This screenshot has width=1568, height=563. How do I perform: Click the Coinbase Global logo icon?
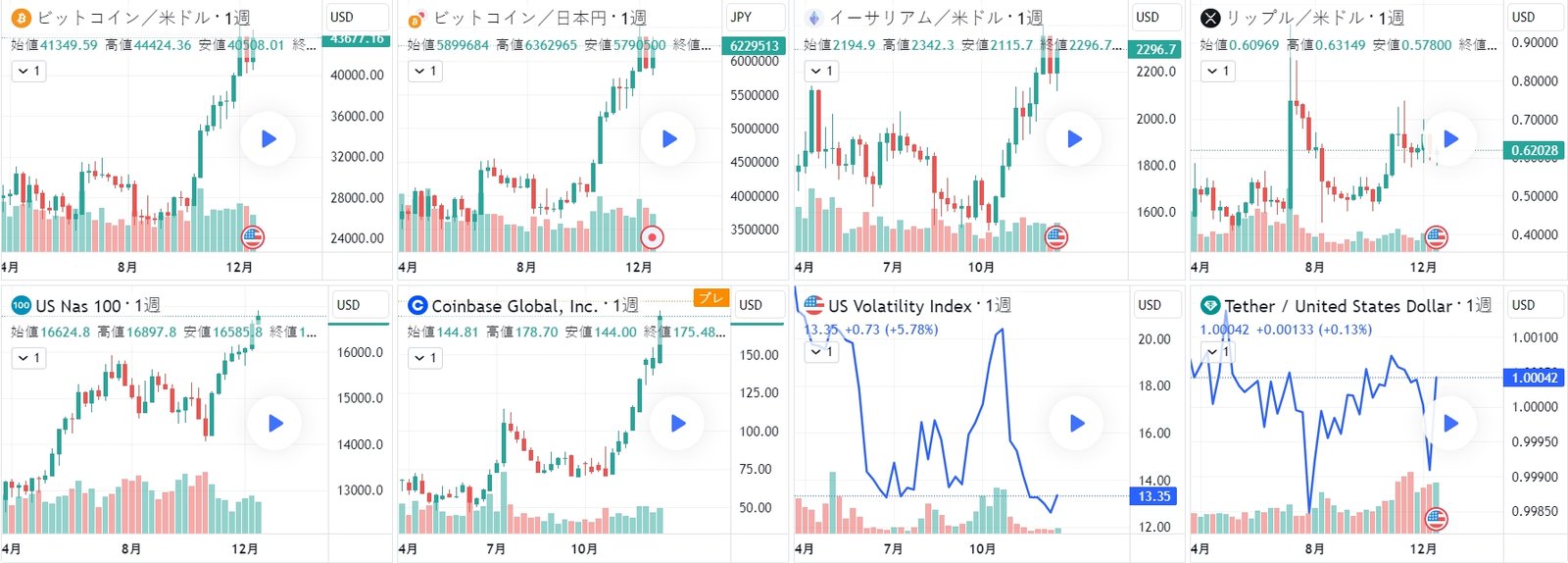[417, 306]
